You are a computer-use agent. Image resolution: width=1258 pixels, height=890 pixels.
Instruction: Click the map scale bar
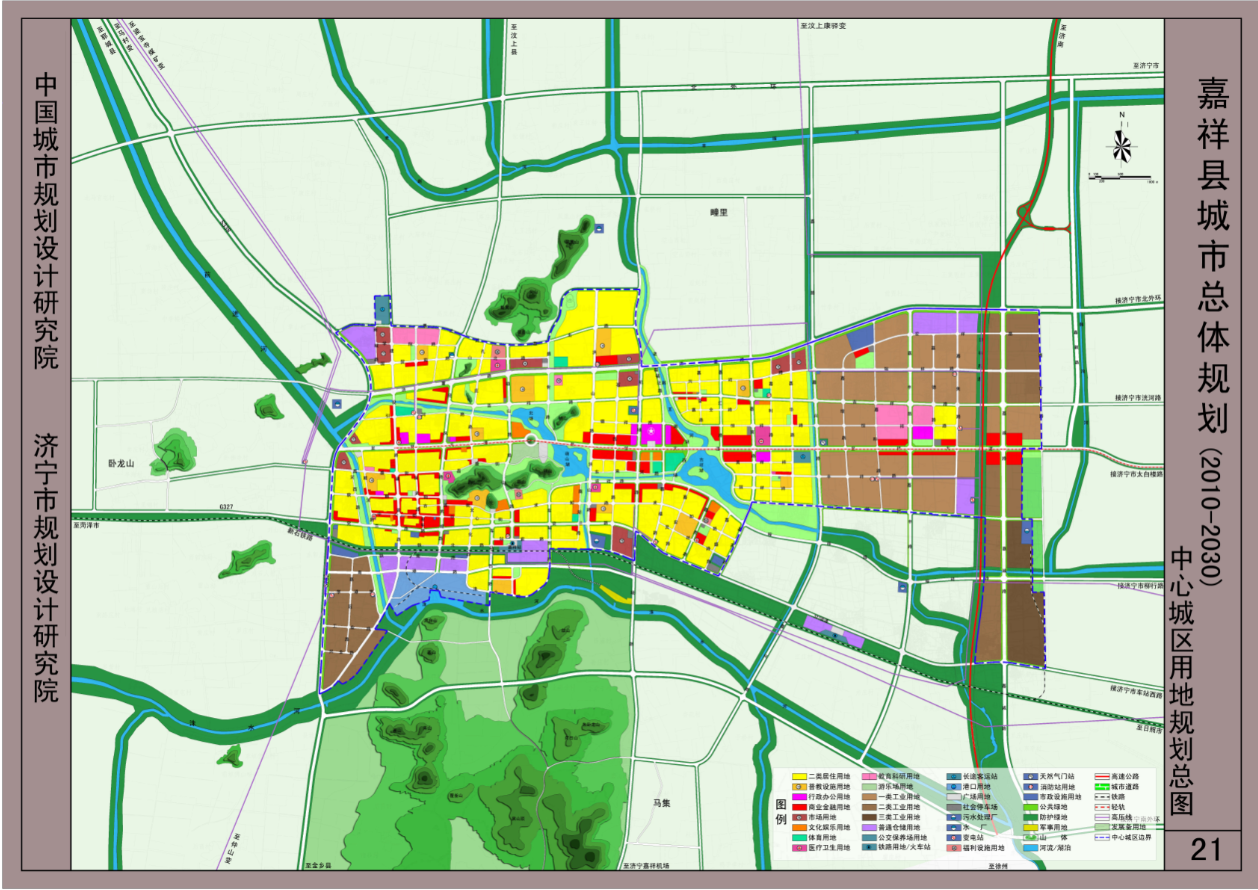1124,177
